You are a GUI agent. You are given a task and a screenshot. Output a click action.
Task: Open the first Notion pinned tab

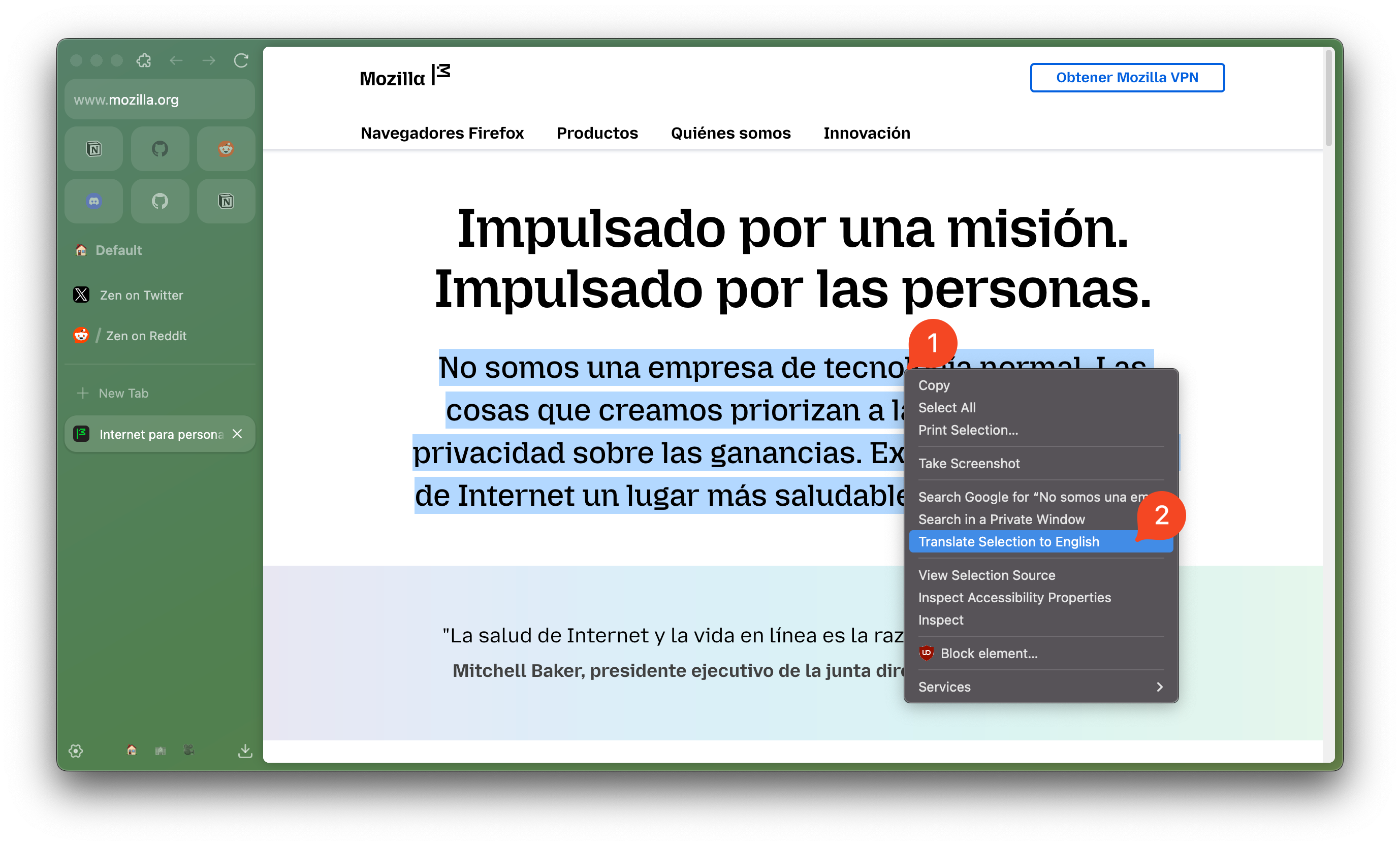(x=94, y=149)
